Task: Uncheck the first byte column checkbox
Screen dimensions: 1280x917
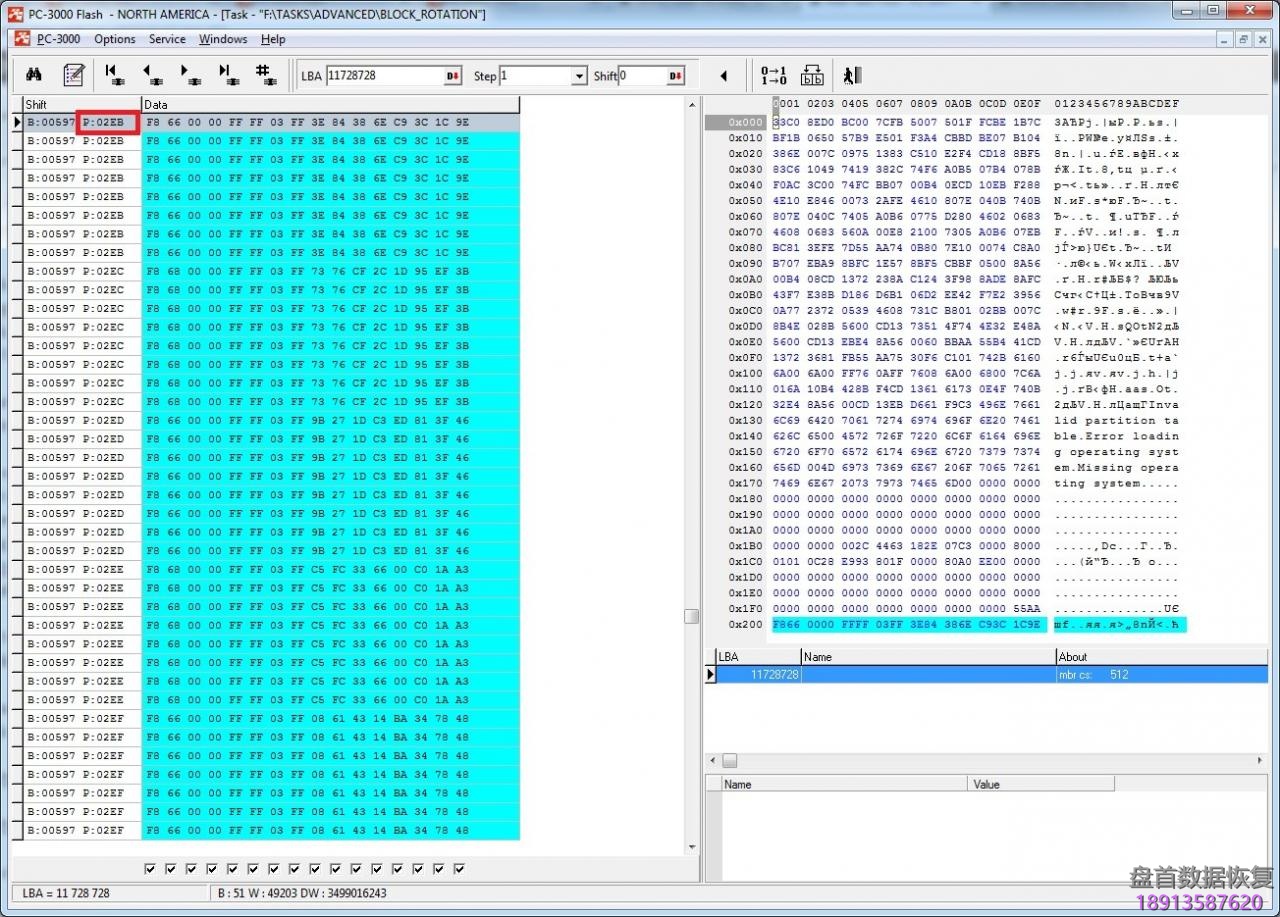Action: coord(150,869)
